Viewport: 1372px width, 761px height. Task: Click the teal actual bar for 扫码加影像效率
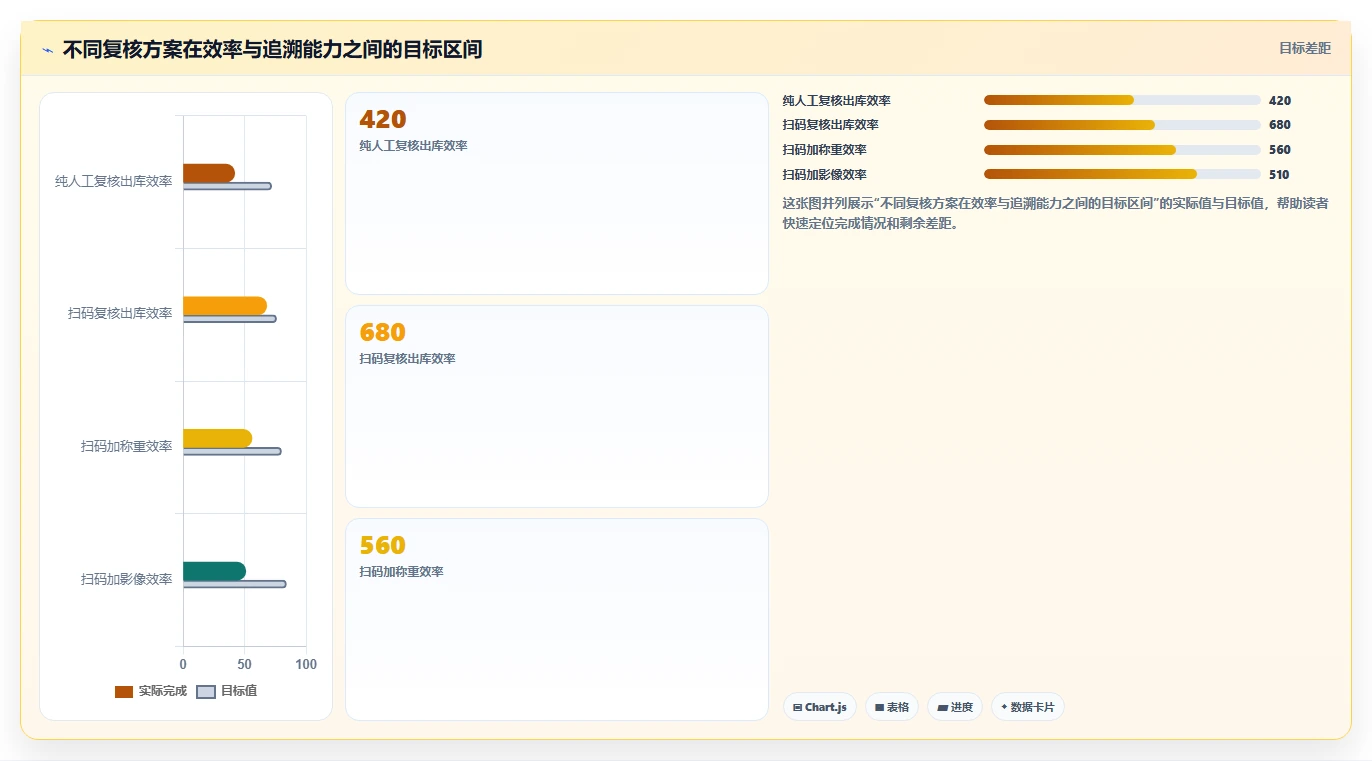[214, 571]
